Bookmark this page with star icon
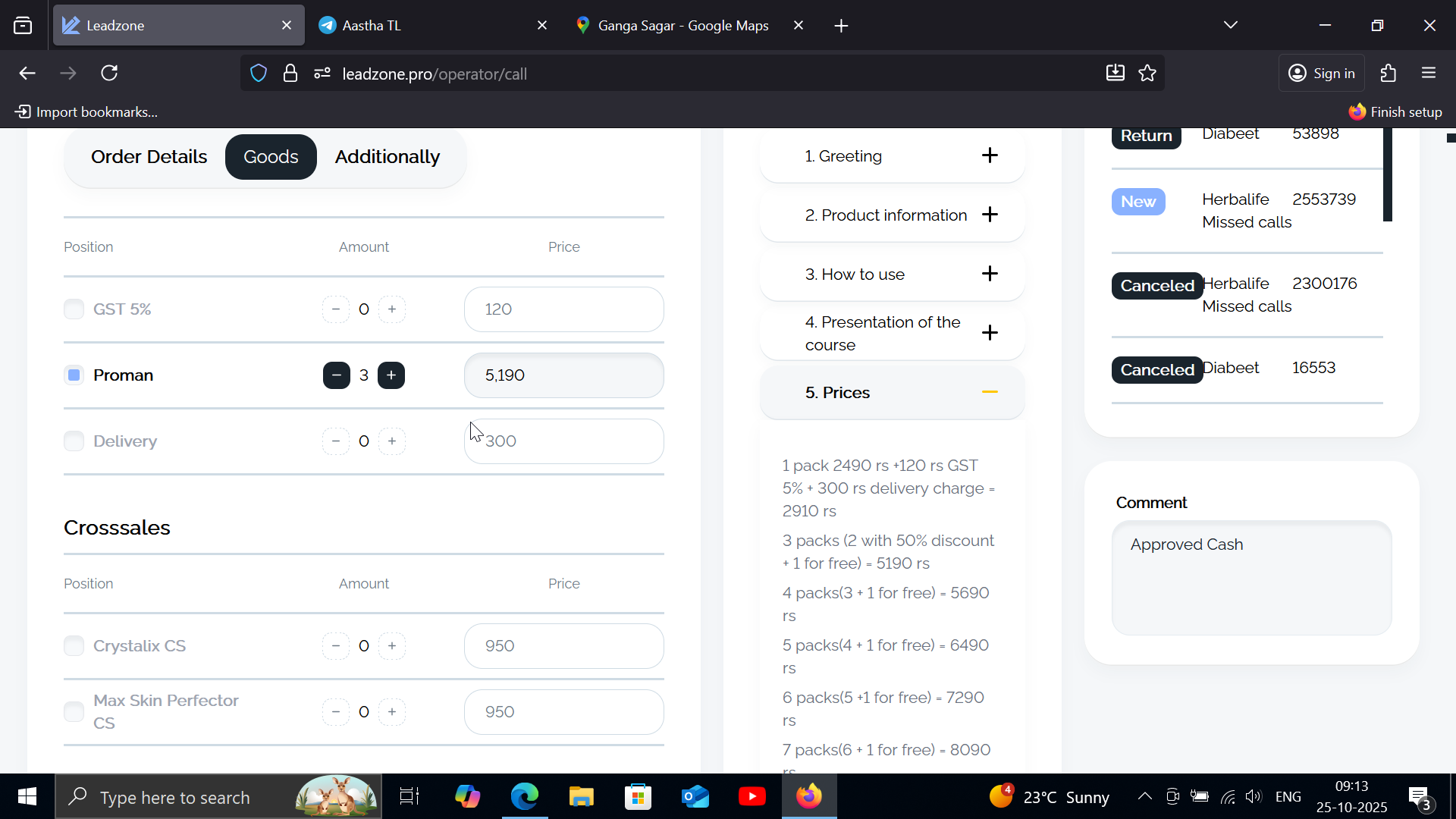1456x819 pixels. coord(1147,74)
